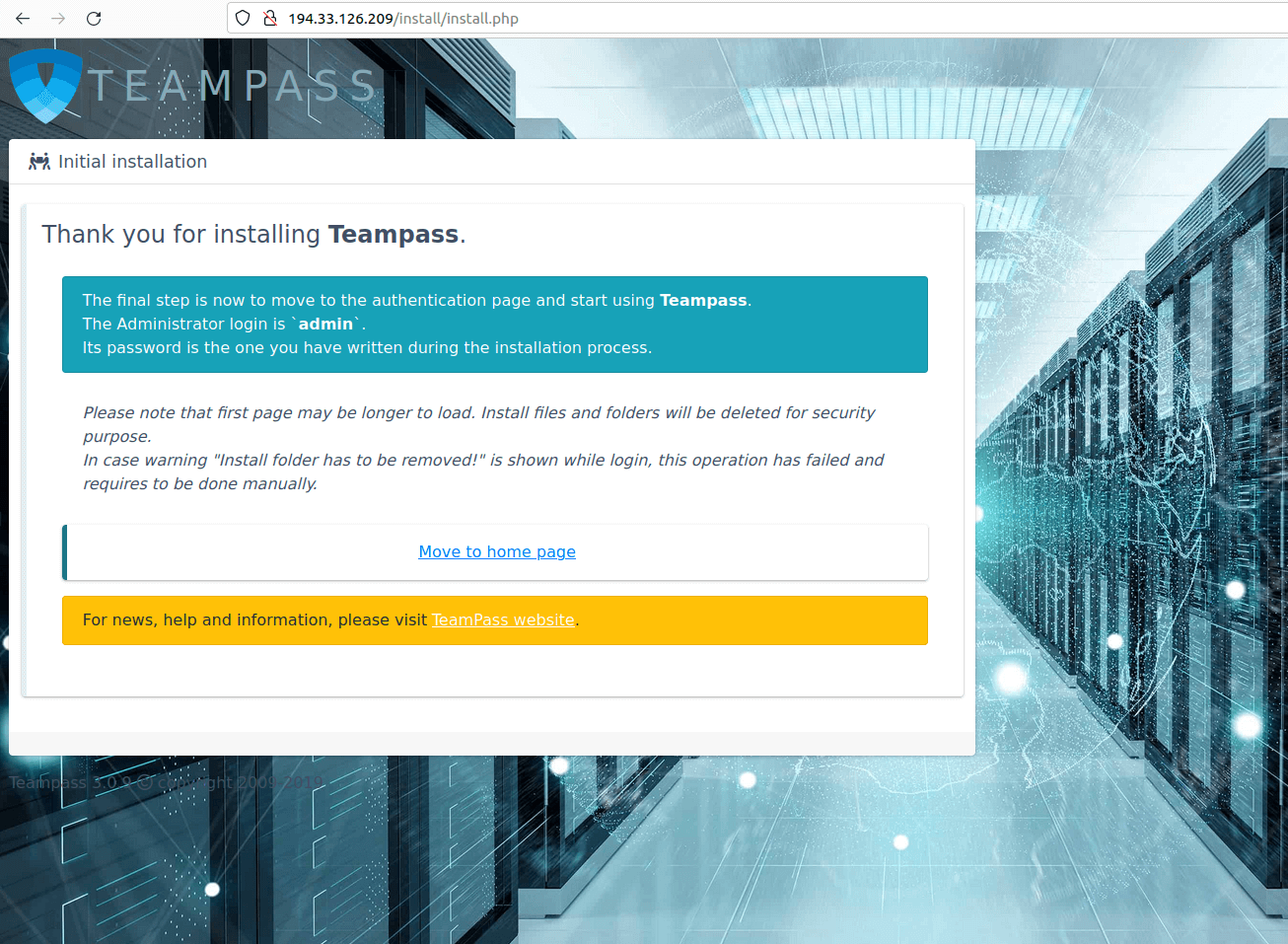
Task: Click the yellow news and help banner text
Action: click(x=254, y=620)
